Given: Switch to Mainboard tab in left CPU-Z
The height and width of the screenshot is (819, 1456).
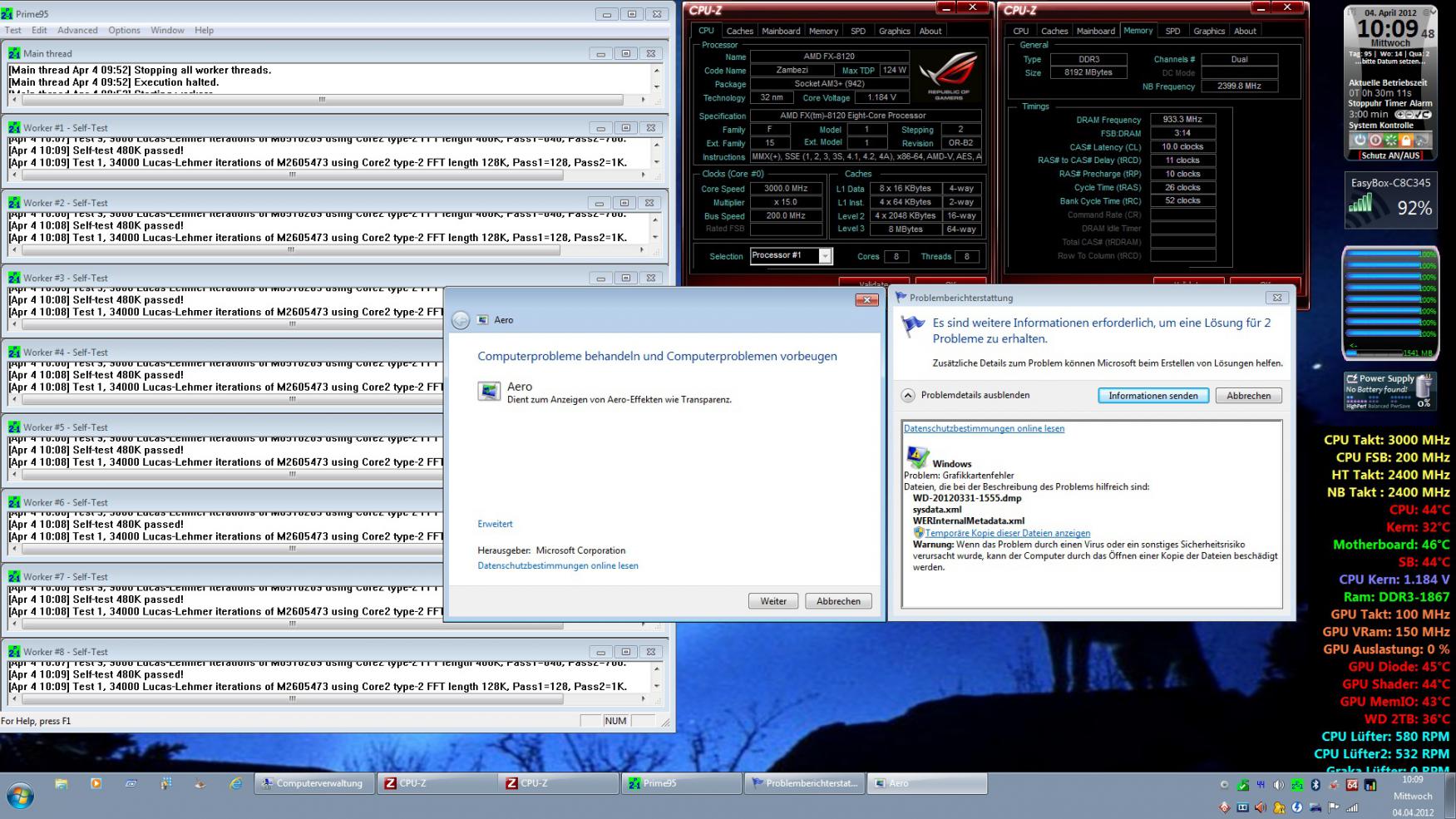Looking at the screenshot, I should 781,31.
